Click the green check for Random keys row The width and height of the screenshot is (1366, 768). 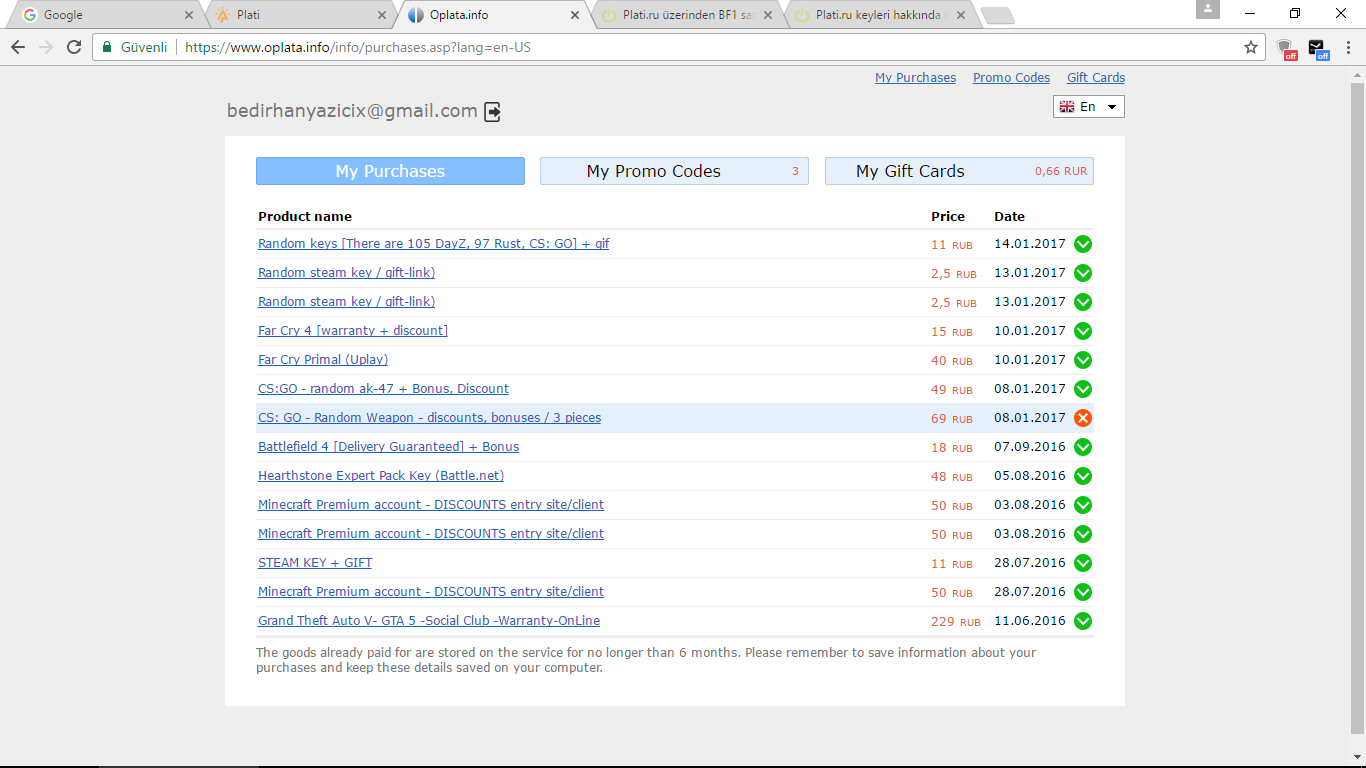1083,244
